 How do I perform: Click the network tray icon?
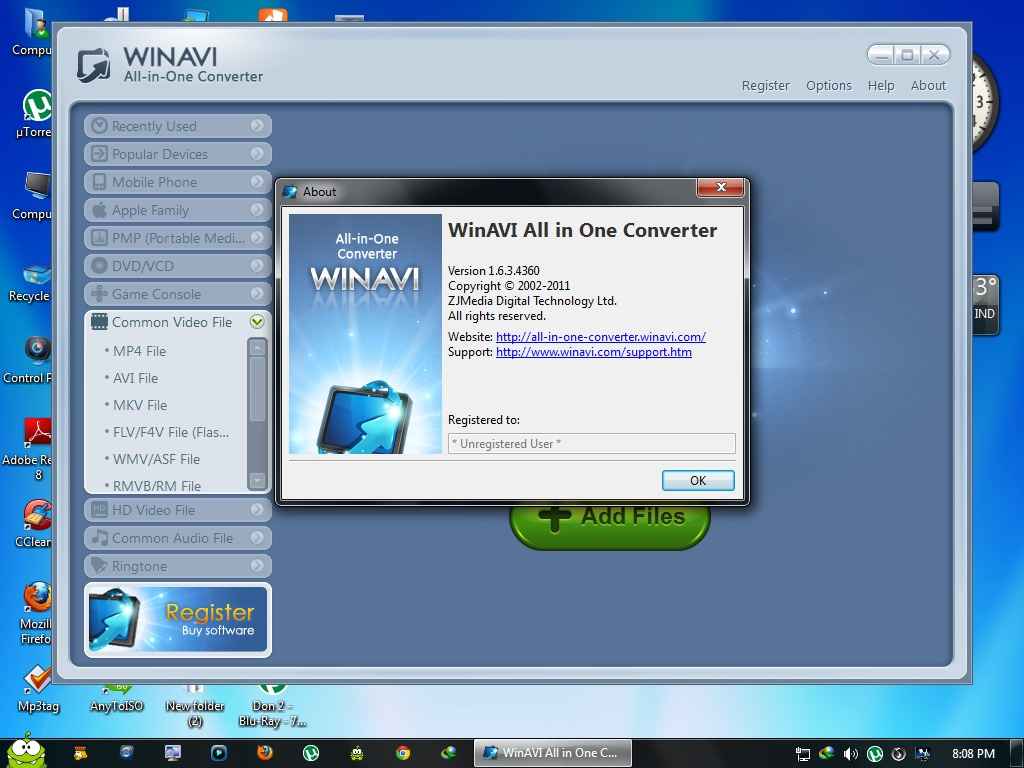click(x=803, y=754)
